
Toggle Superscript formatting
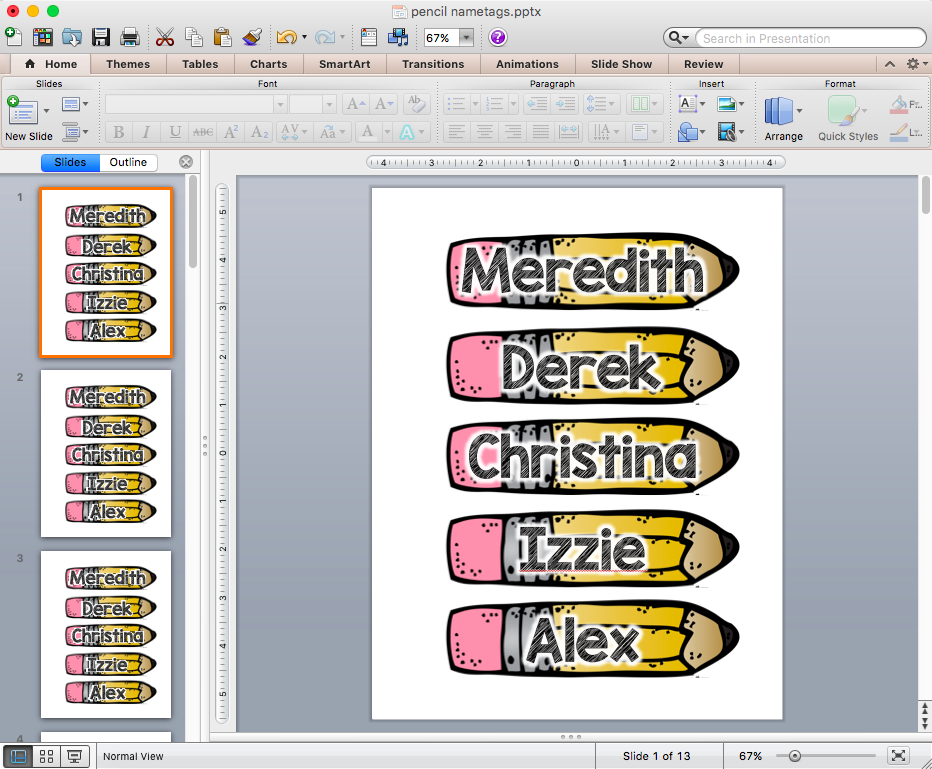click(x=231, y=132)
